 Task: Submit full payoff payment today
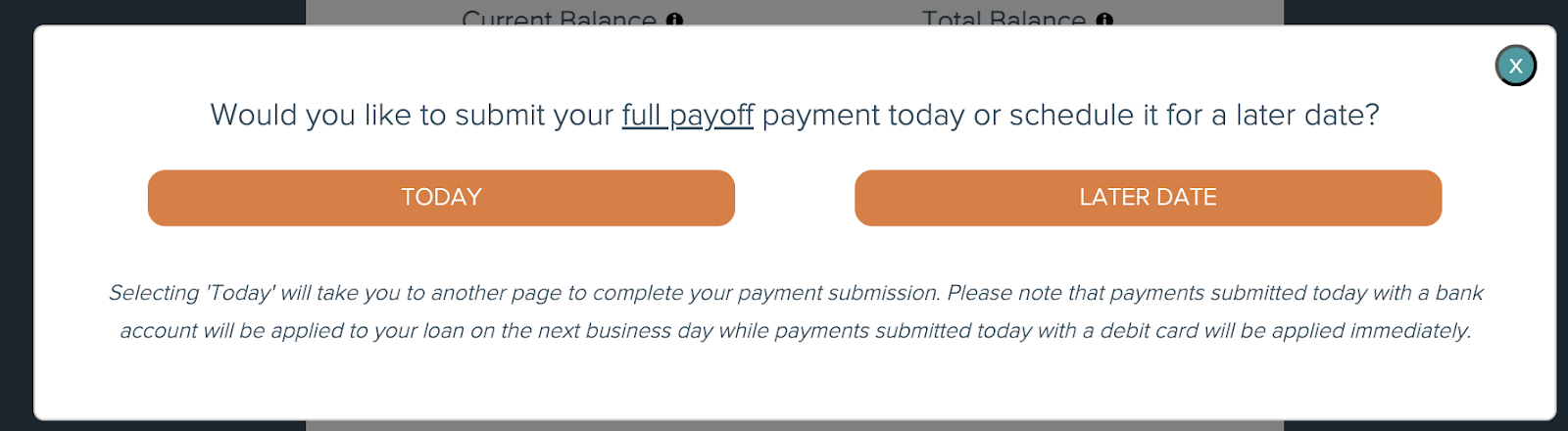coord(441,198)
